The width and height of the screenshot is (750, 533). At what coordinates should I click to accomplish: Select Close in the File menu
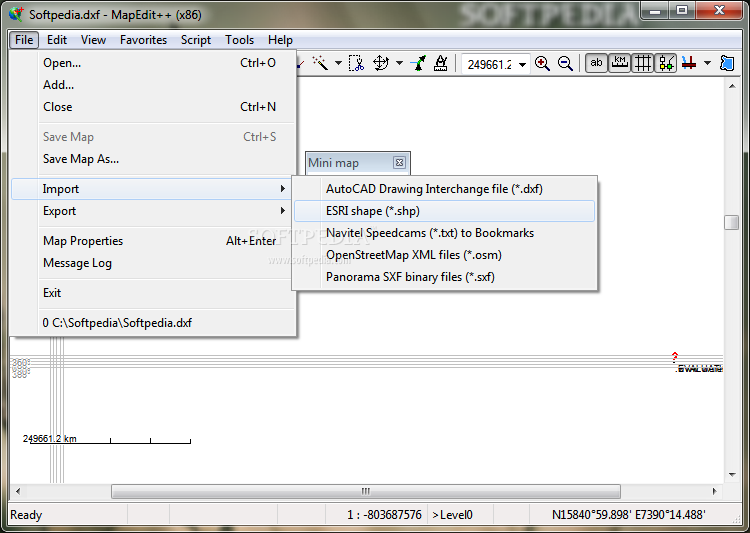(x=153, y=107)
